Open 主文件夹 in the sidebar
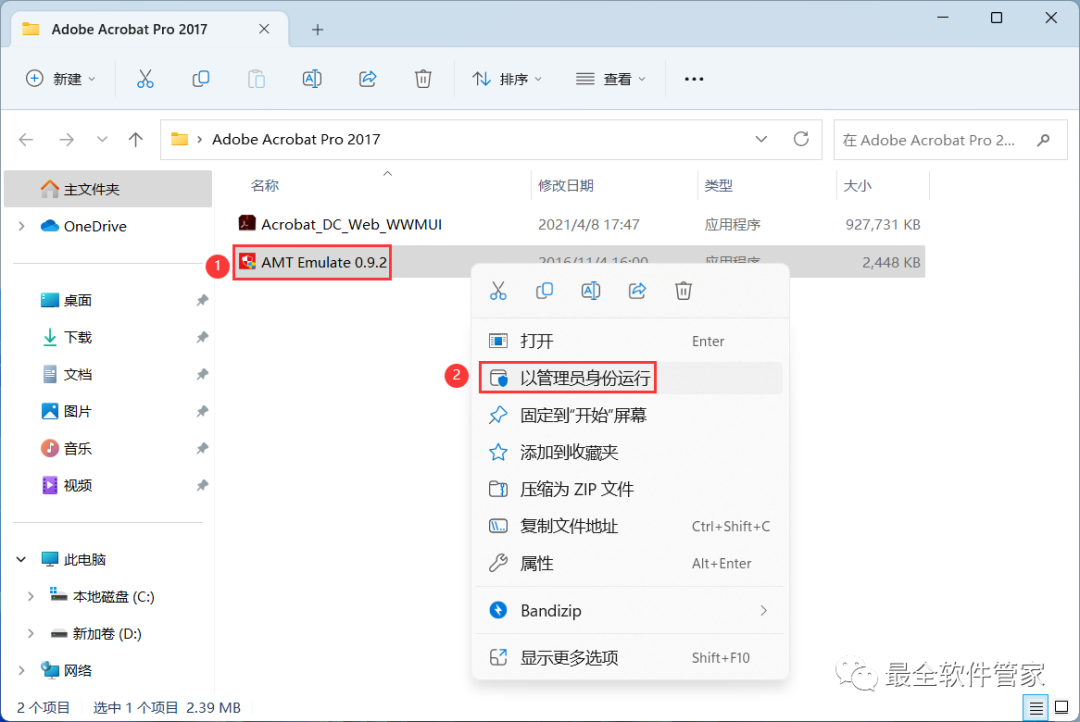The width and height of the screenshot is (1080, 722). pos(108,189)
